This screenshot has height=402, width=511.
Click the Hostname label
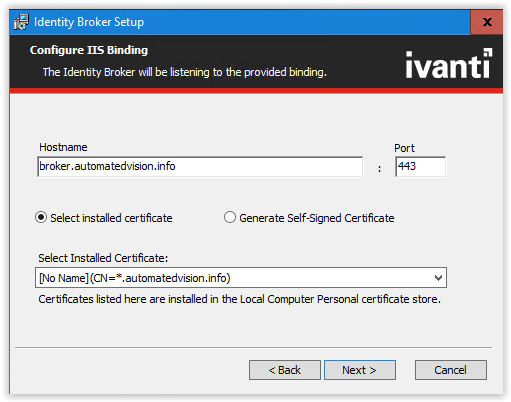tap(63, 147)
